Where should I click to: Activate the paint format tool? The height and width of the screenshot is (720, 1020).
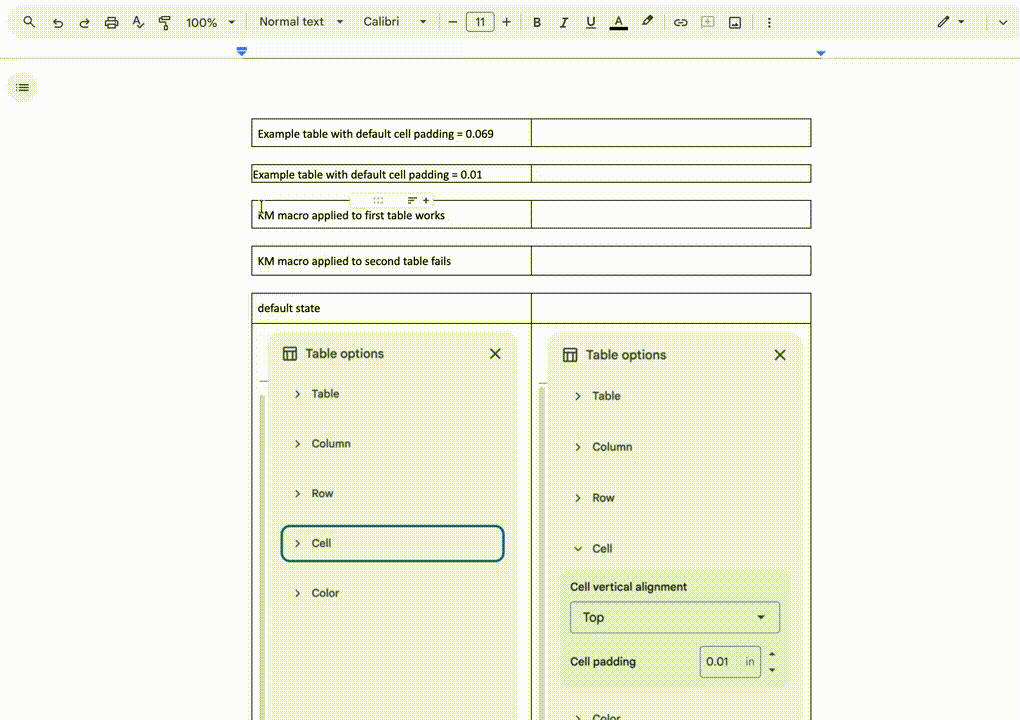pyautogui.click(x=165, y=22)
